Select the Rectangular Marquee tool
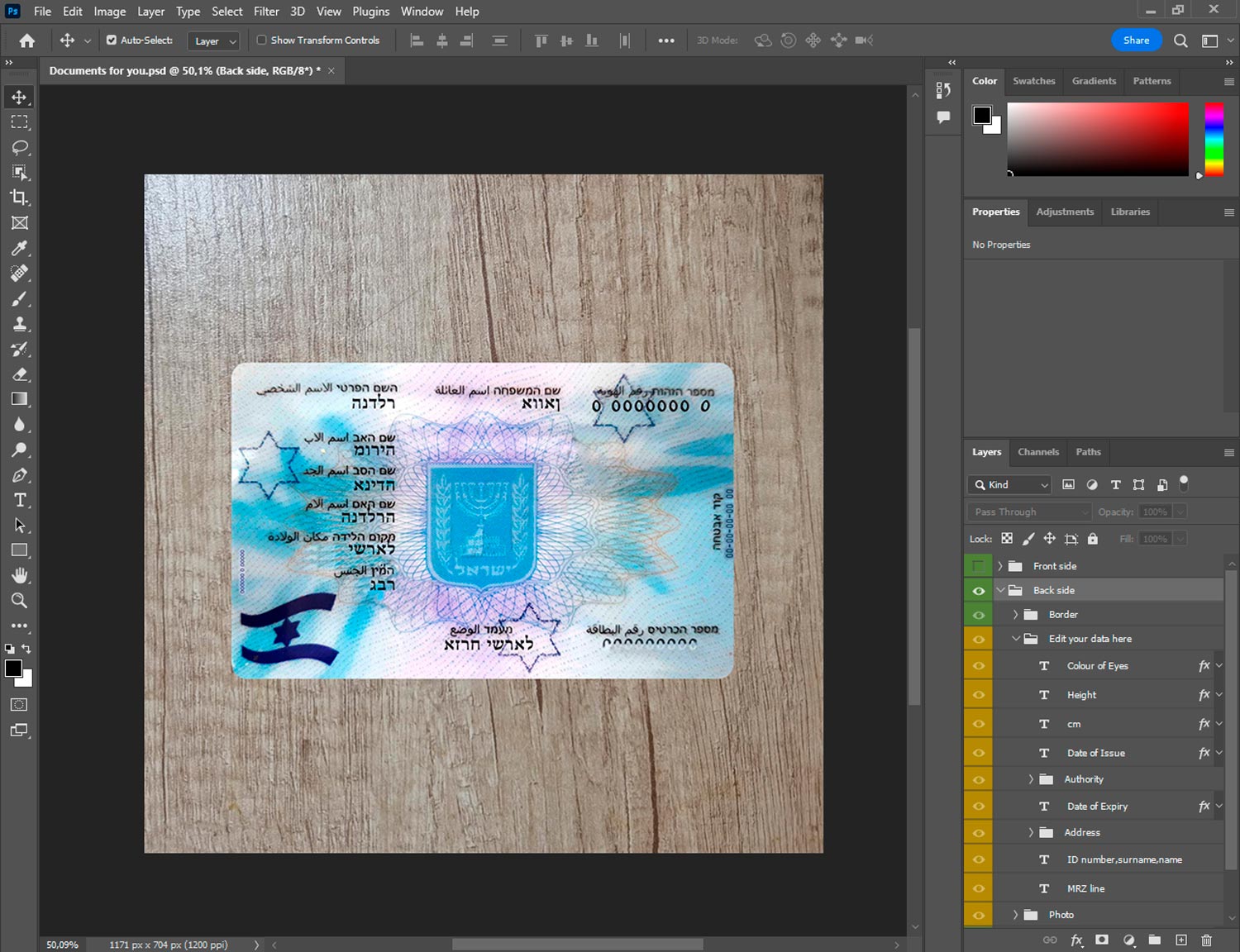 (20, 122)
